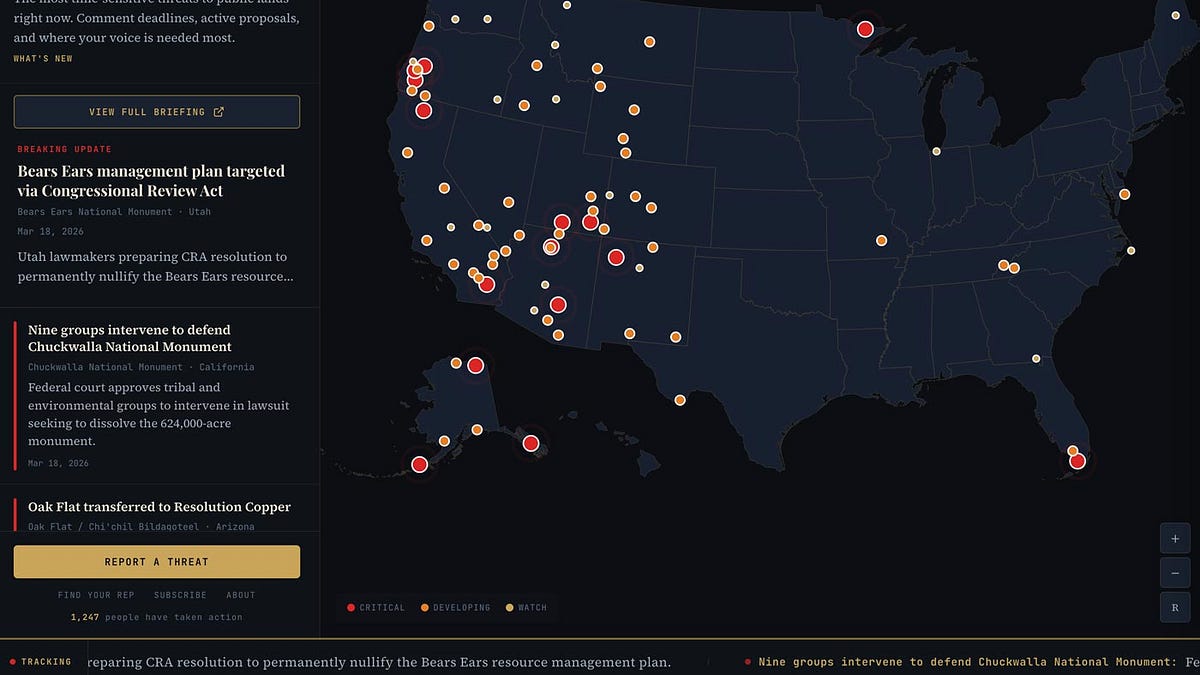Toggle the Critical legend filter
Viewport: 1200px width, 675px height.
(x=376, y=607)
